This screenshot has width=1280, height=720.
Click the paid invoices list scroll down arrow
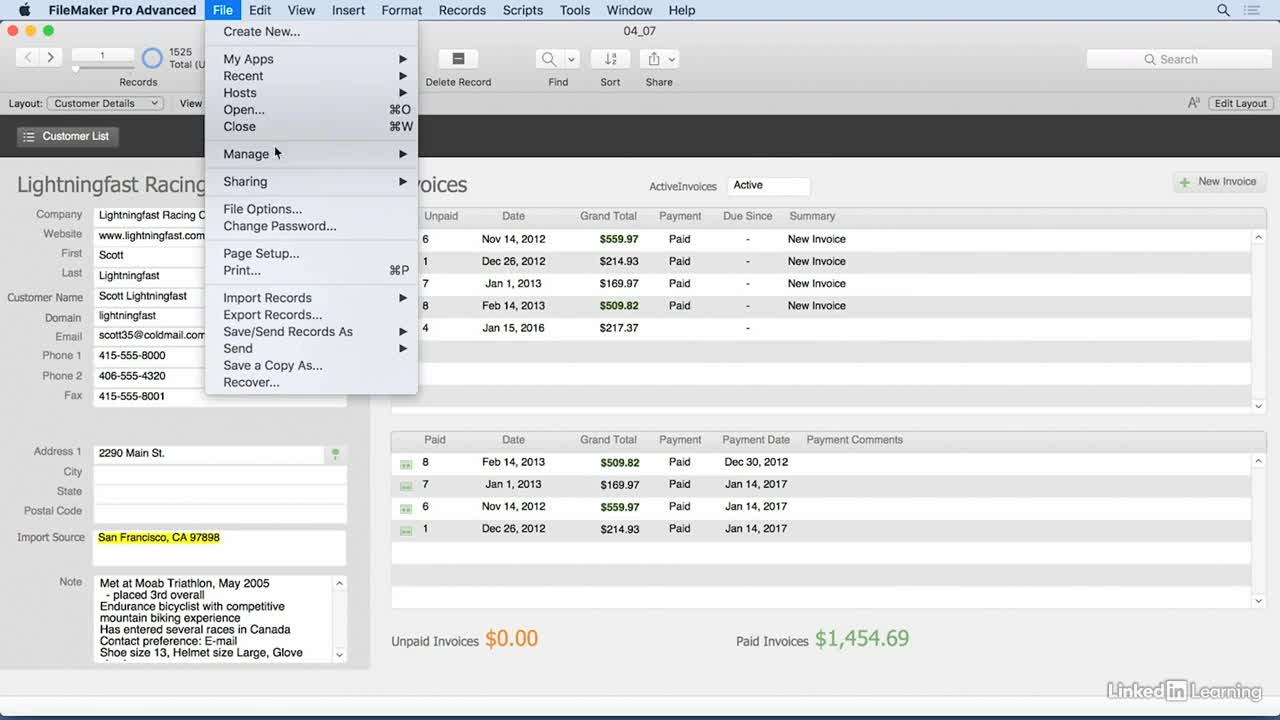[x=1259, y=600]
